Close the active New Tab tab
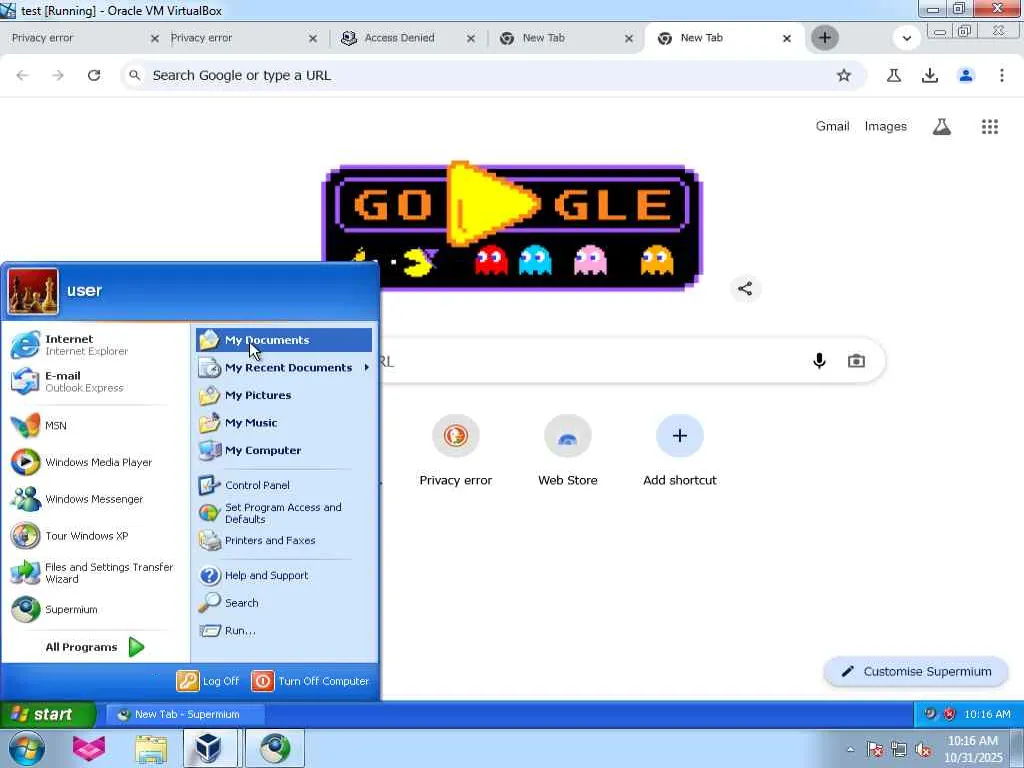The height and width of the screenshot is (768, 1024). (x=787, y=39)
